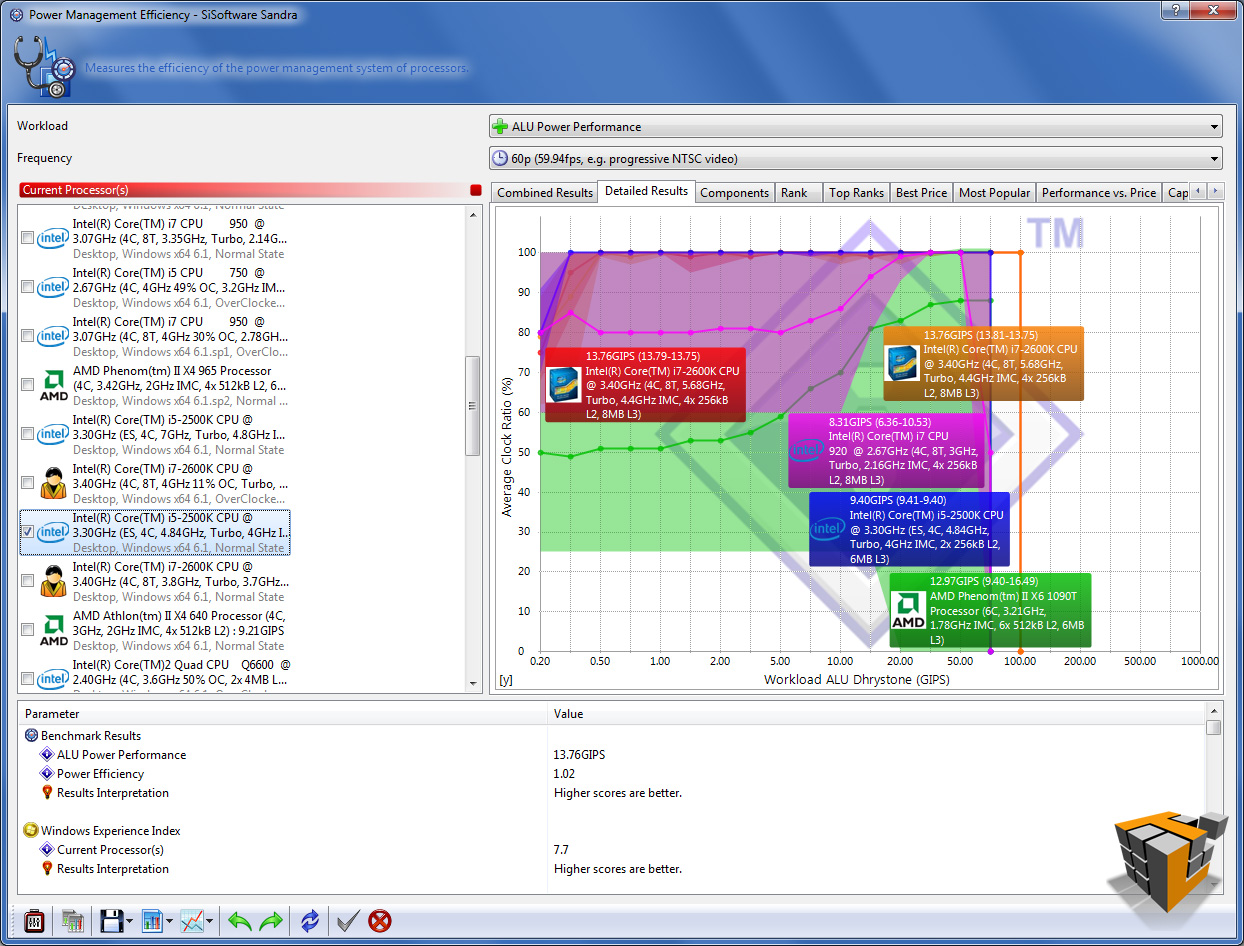The image size is (1244, 946).
Task: Click the user icon beside i7-2600K 3.8GHz Turbo
Action: click(53, 581)
